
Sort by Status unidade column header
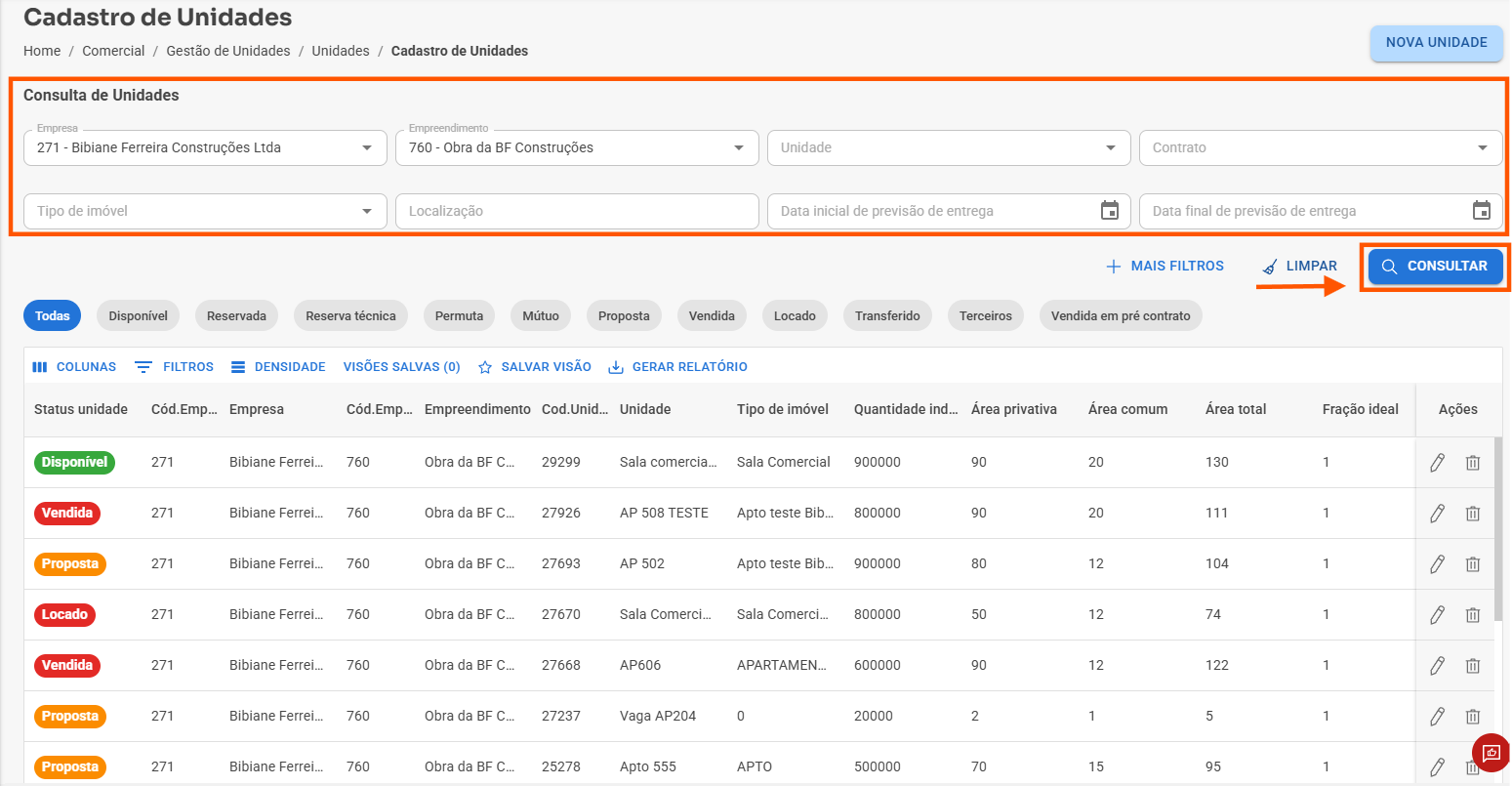click(x=81, y=410)
